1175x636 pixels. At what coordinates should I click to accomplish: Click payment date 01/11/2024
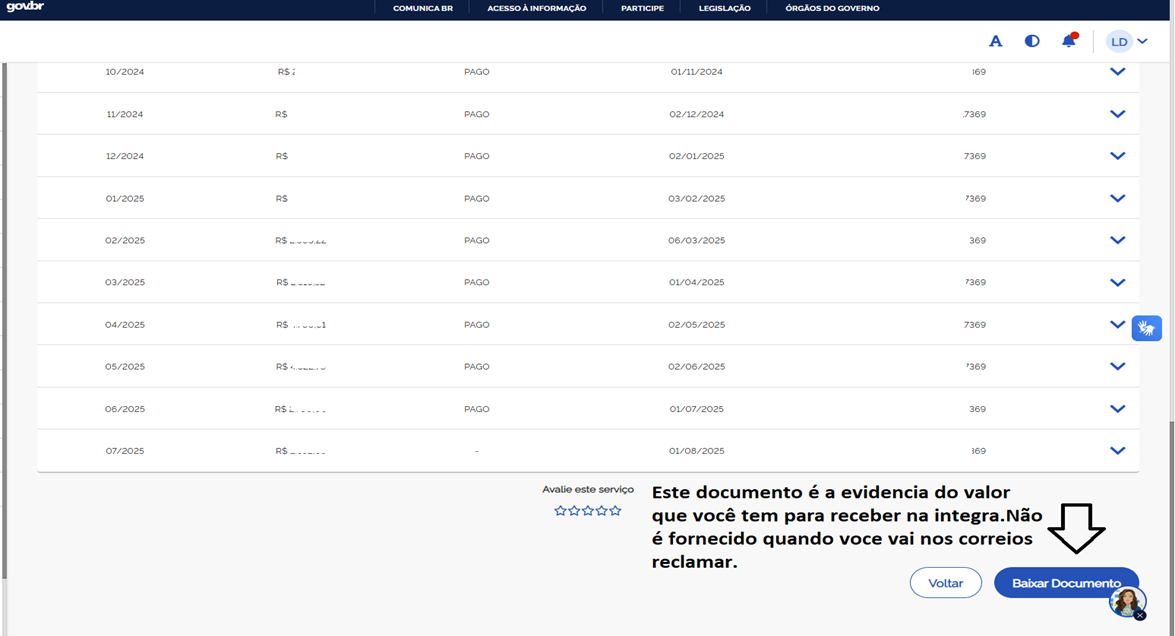point(696,72)
